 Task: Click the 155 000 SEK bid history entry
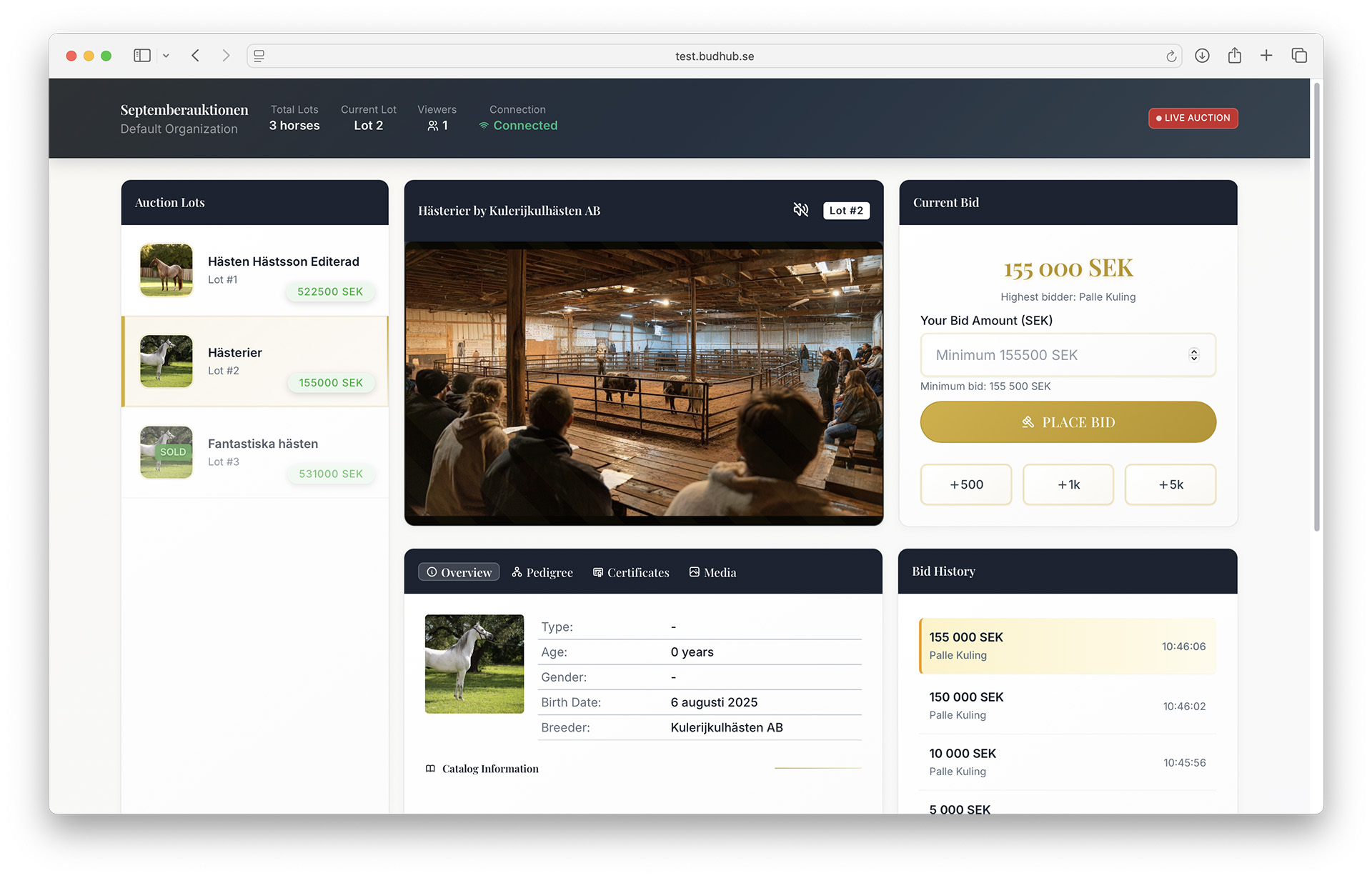point(1068,646)
